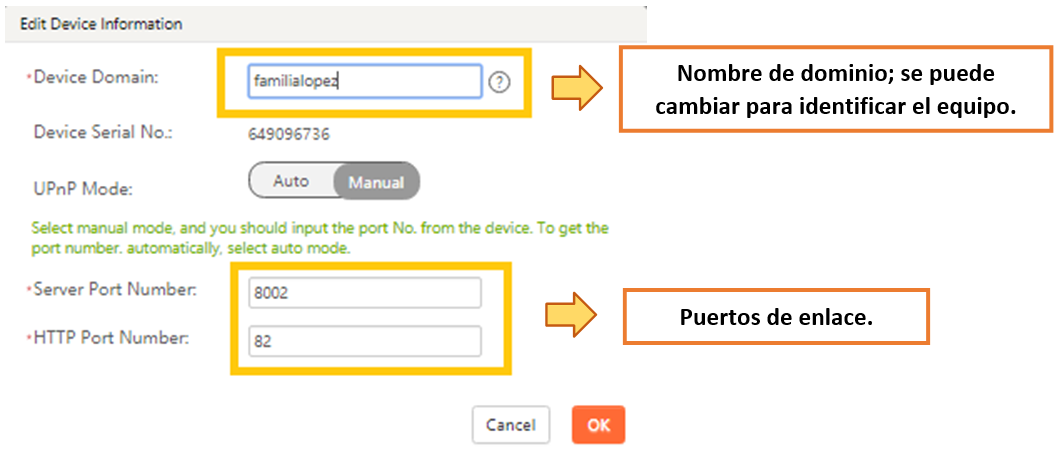Click the Server Port Number label
Viewport: 1064px width, 453px height.
point(115,290)
